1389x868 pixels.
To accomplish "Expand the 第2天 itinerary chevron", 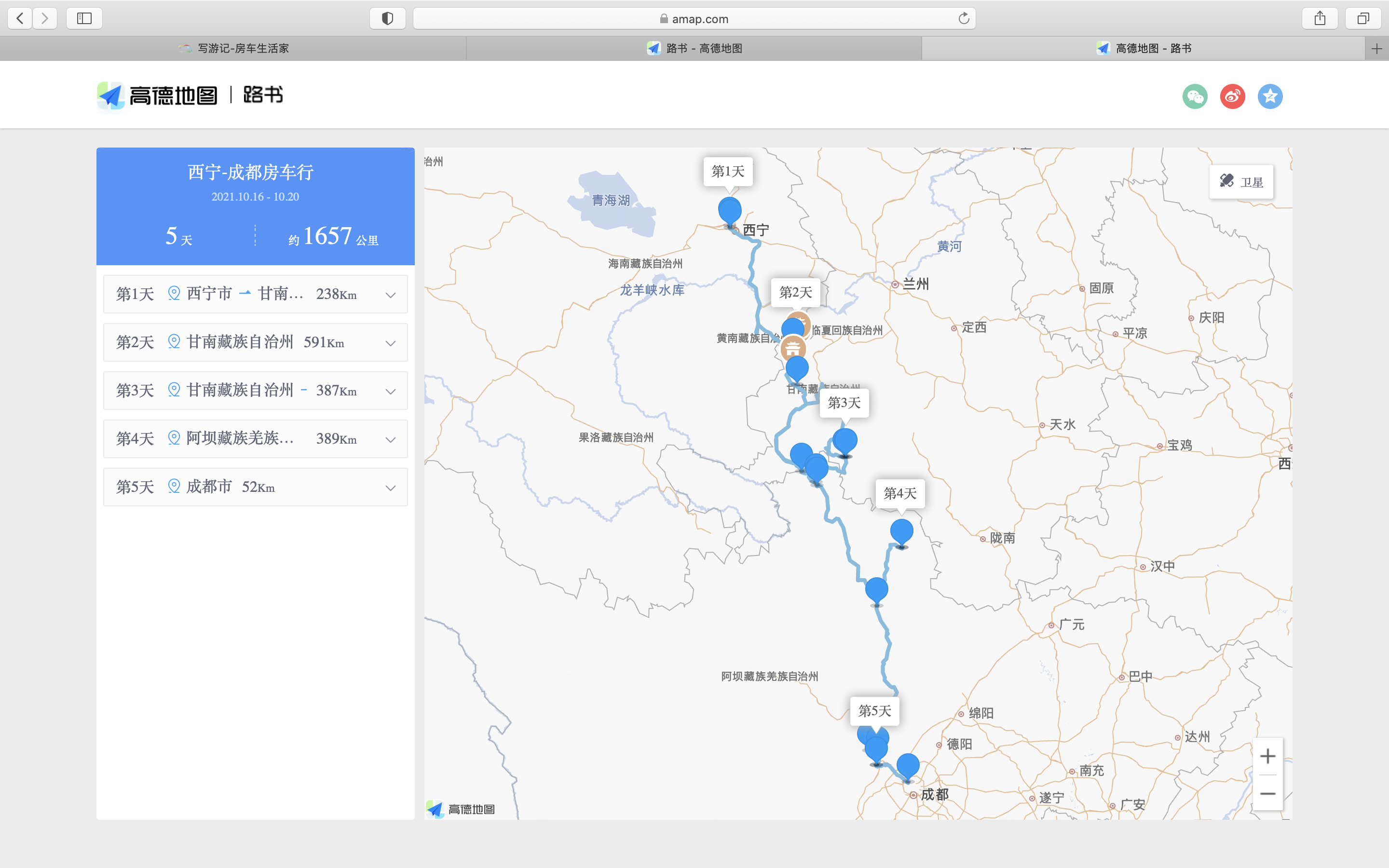I will [x=390, y=343].
